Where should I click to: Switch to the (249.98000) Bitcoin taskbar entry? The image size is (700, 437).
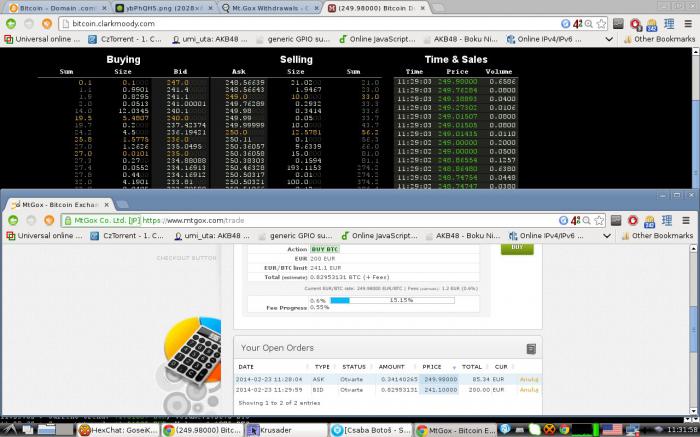[x=203, y=430]
